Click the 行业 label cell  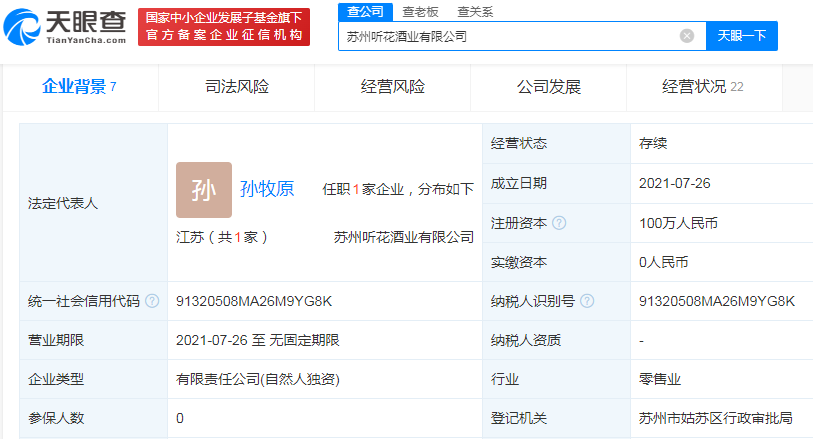pos(556,379)
